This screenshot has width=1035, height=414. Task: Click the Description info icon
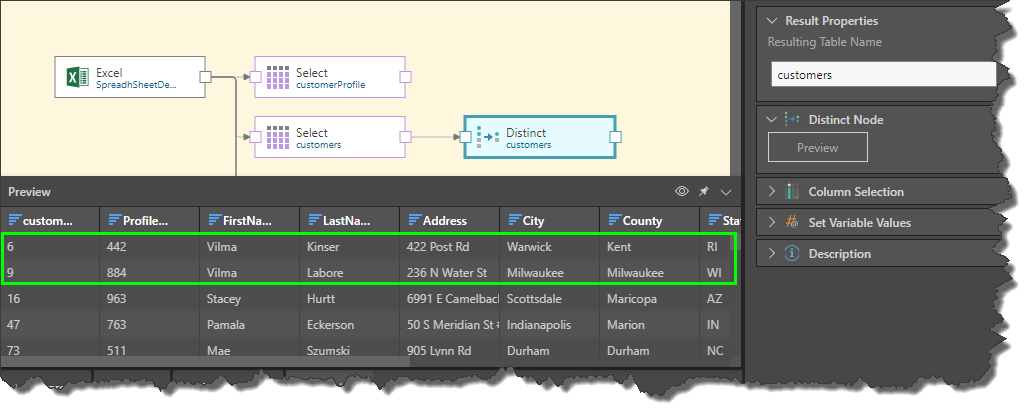pyautogui.click(x=791, y=254)
